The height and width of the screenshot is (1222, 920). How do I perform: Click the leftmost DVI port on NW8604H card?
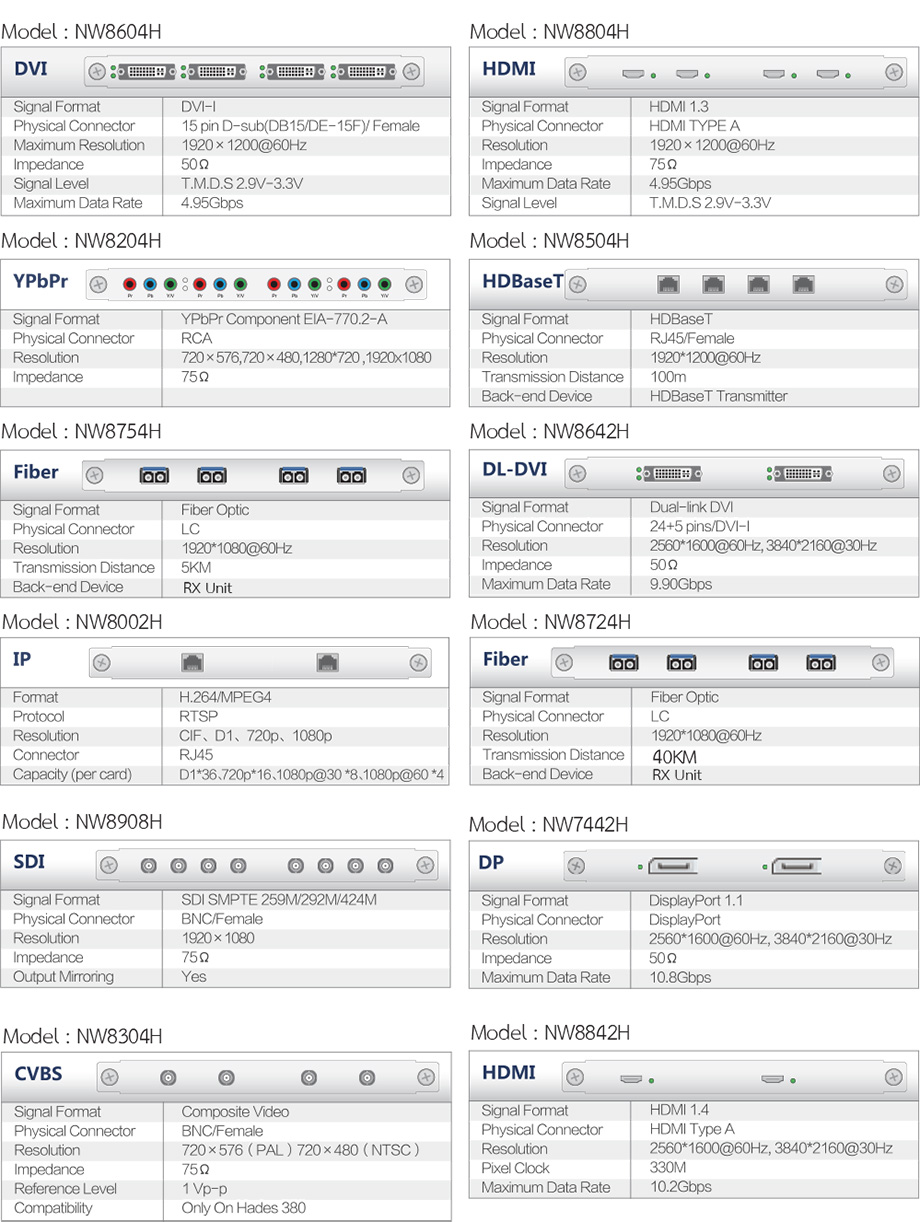point(149,72)
